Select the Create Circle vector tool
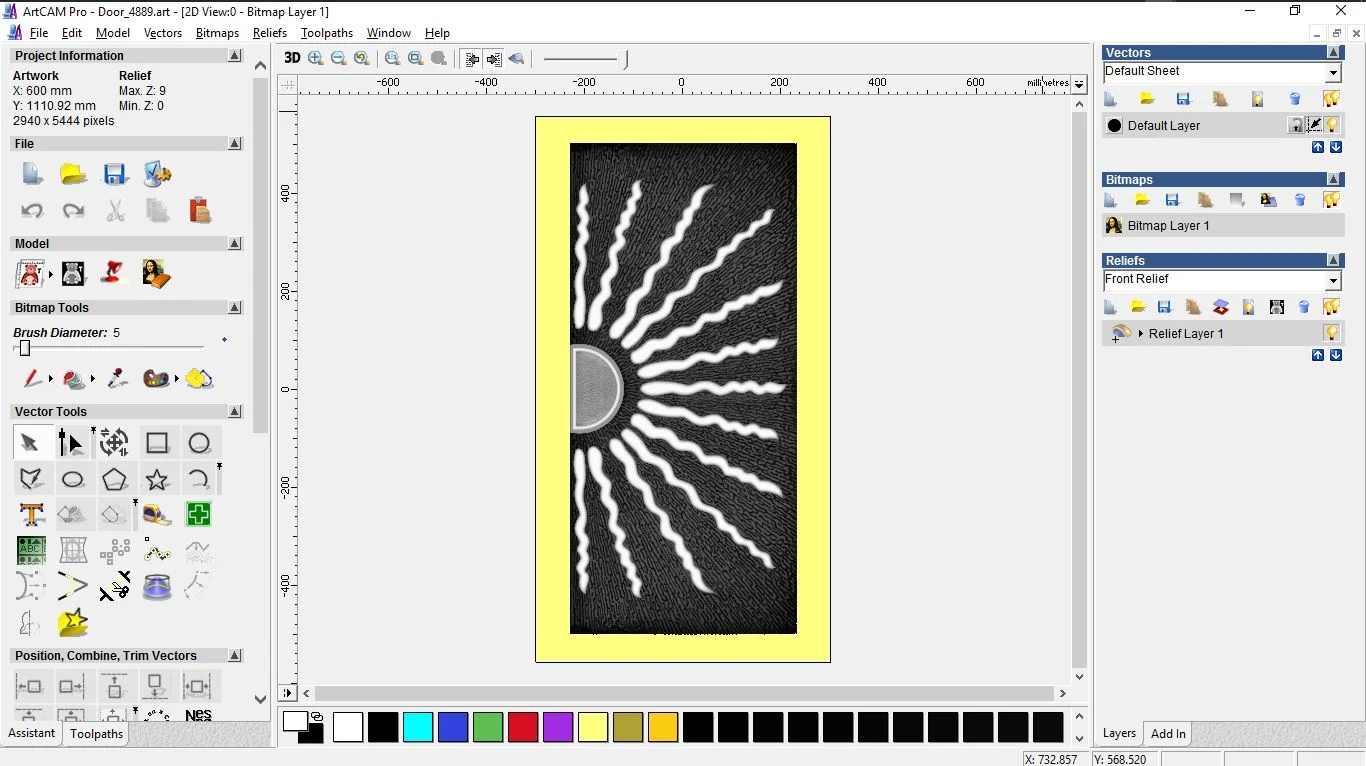The height and width of the screenshot is (766, 1366). 199,443
